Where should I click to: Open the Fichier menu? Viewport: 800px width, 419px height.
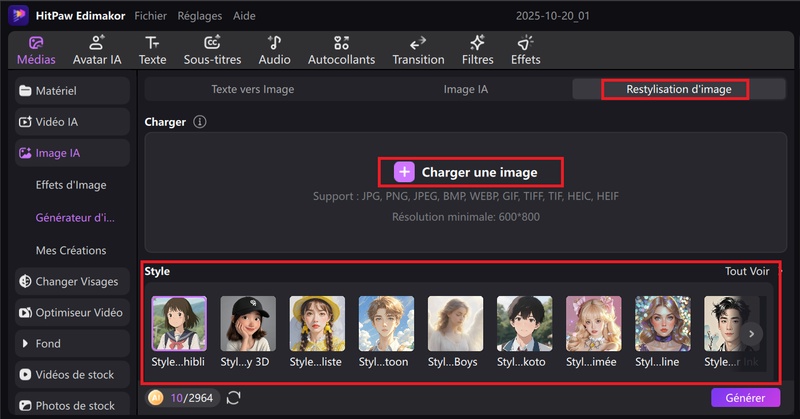(151, 16)
